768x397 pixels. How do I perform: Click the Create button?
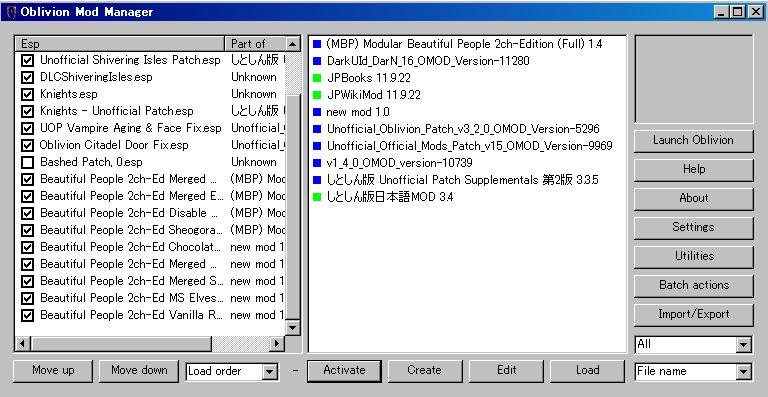pos(425,371)
